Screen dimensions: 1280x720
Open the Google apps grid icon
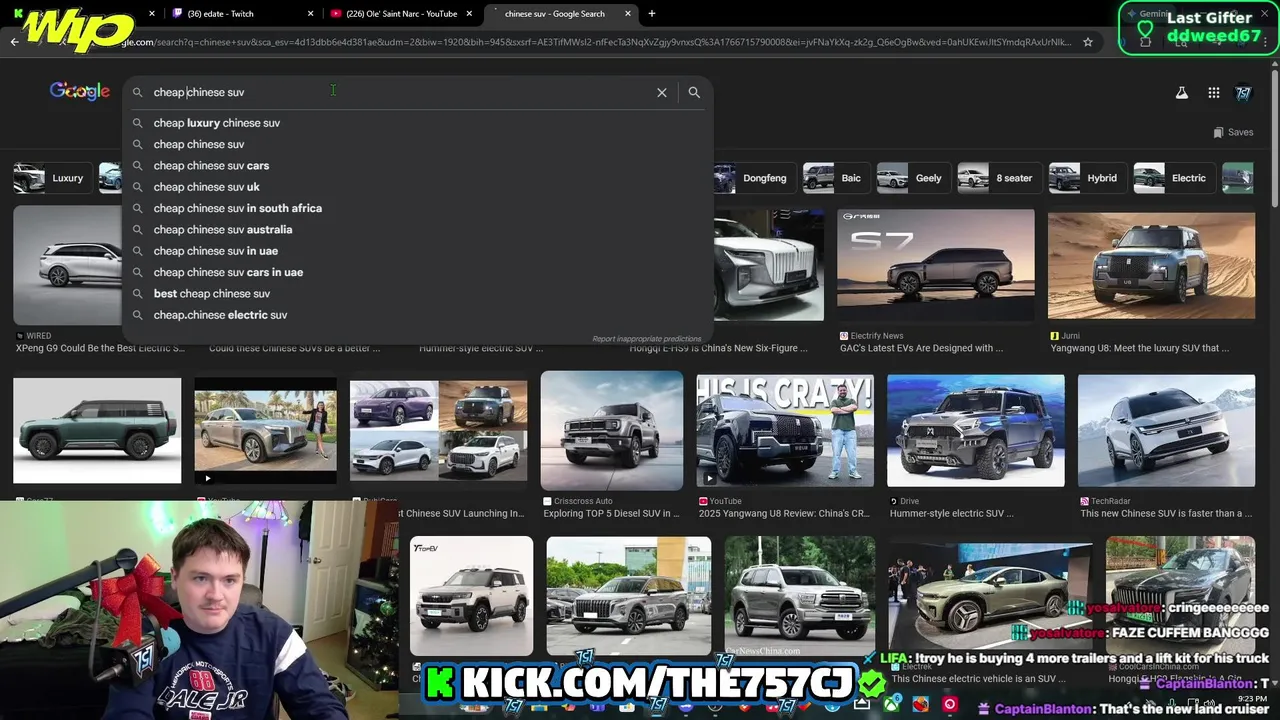1213,92
